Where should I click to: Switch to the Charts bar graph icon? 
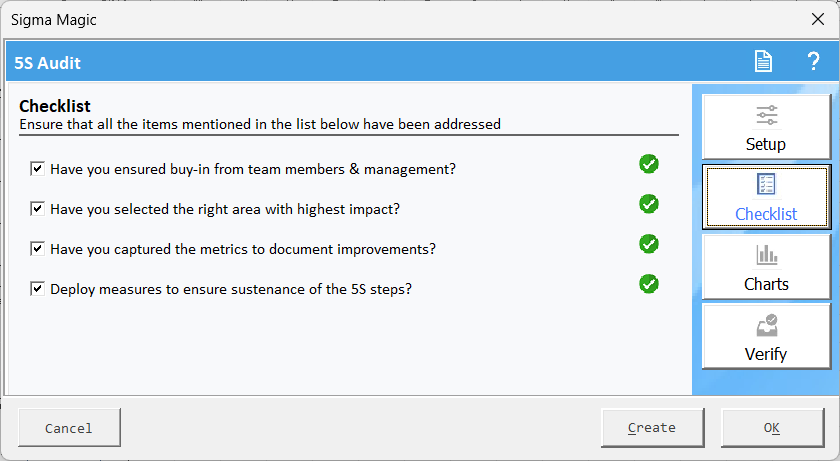tap(767, 255)
